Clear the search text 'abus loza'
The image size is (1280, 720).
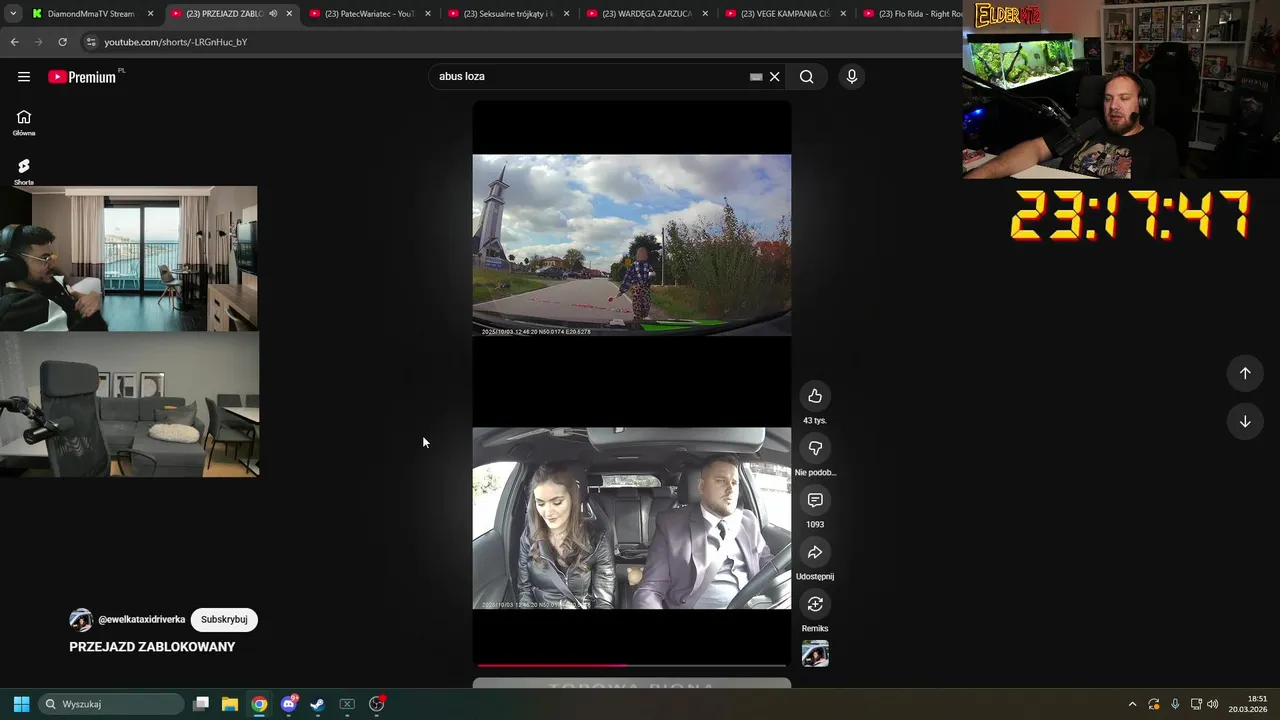tap(774, 77)
